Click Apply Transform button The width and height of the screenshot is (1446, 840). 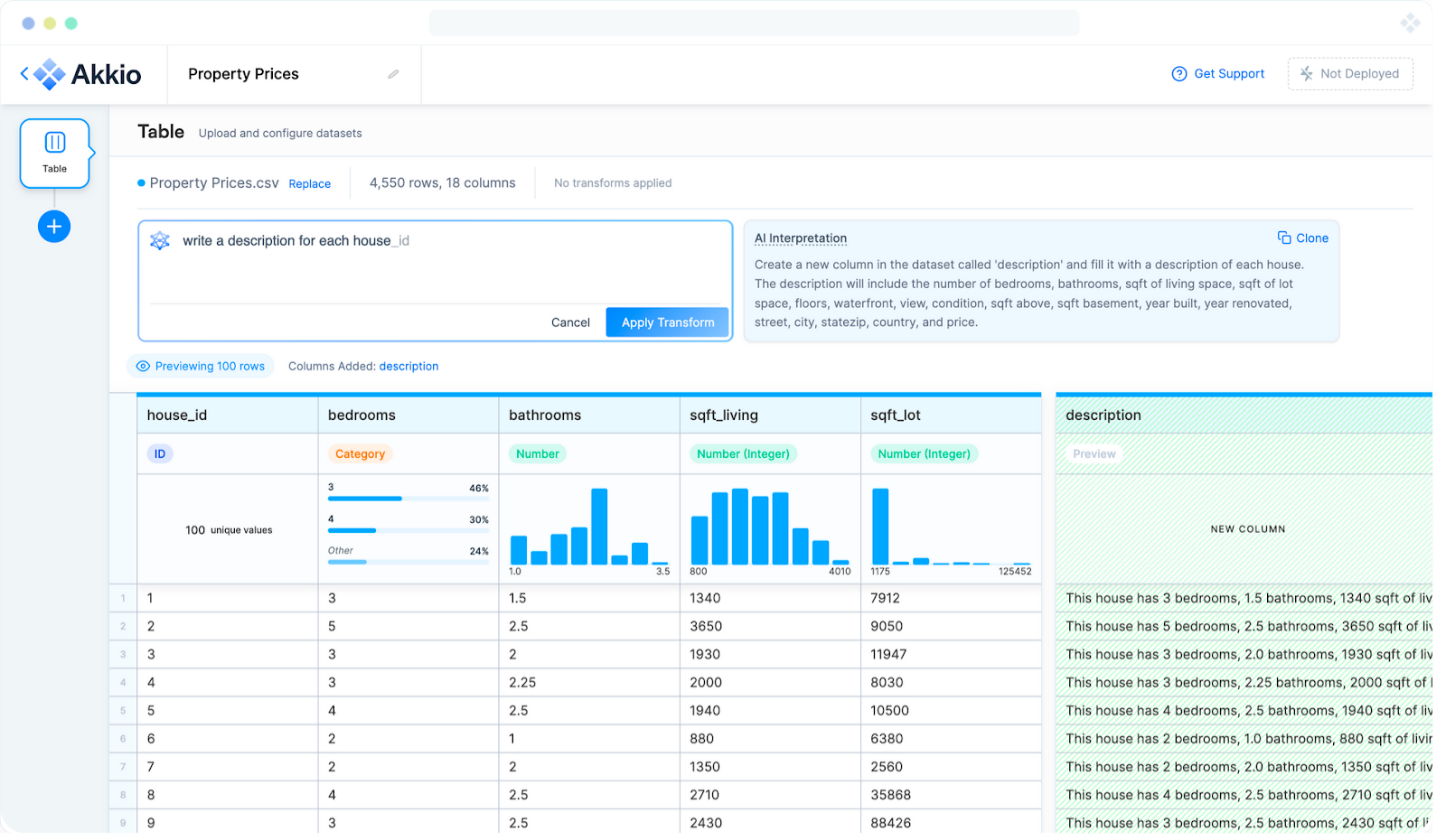point(668,322)
